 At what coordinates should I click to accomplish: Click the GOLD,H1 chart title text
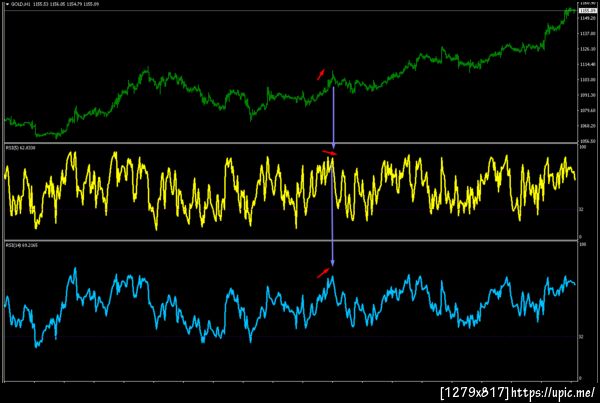pos(20,4)
